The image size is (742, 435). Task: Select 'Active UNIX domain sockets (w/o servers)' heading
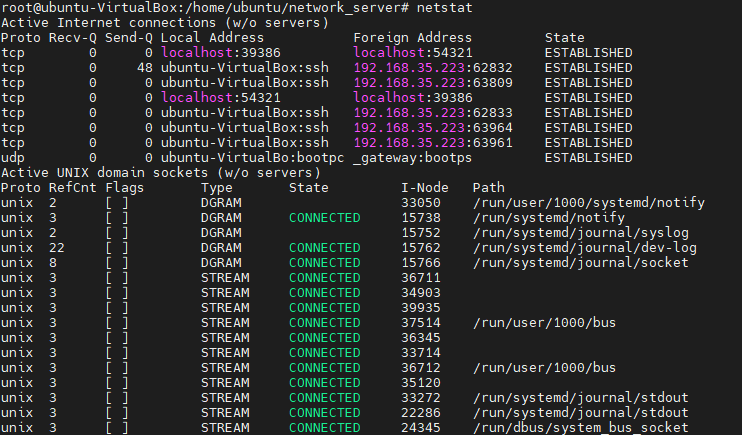(x=160, y=173)
